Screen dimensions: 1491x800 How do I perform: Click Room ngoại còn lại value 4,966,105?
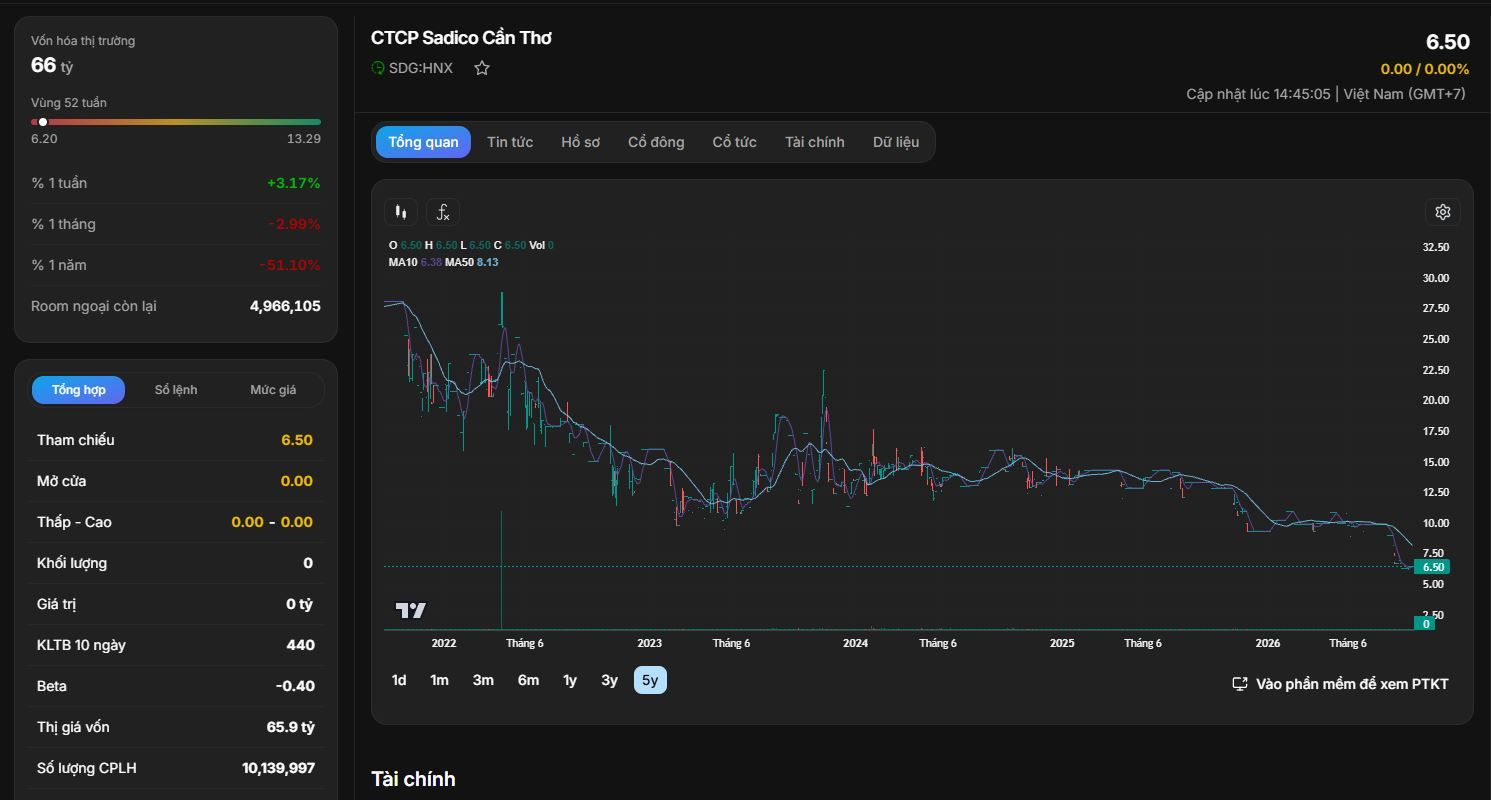285,306
